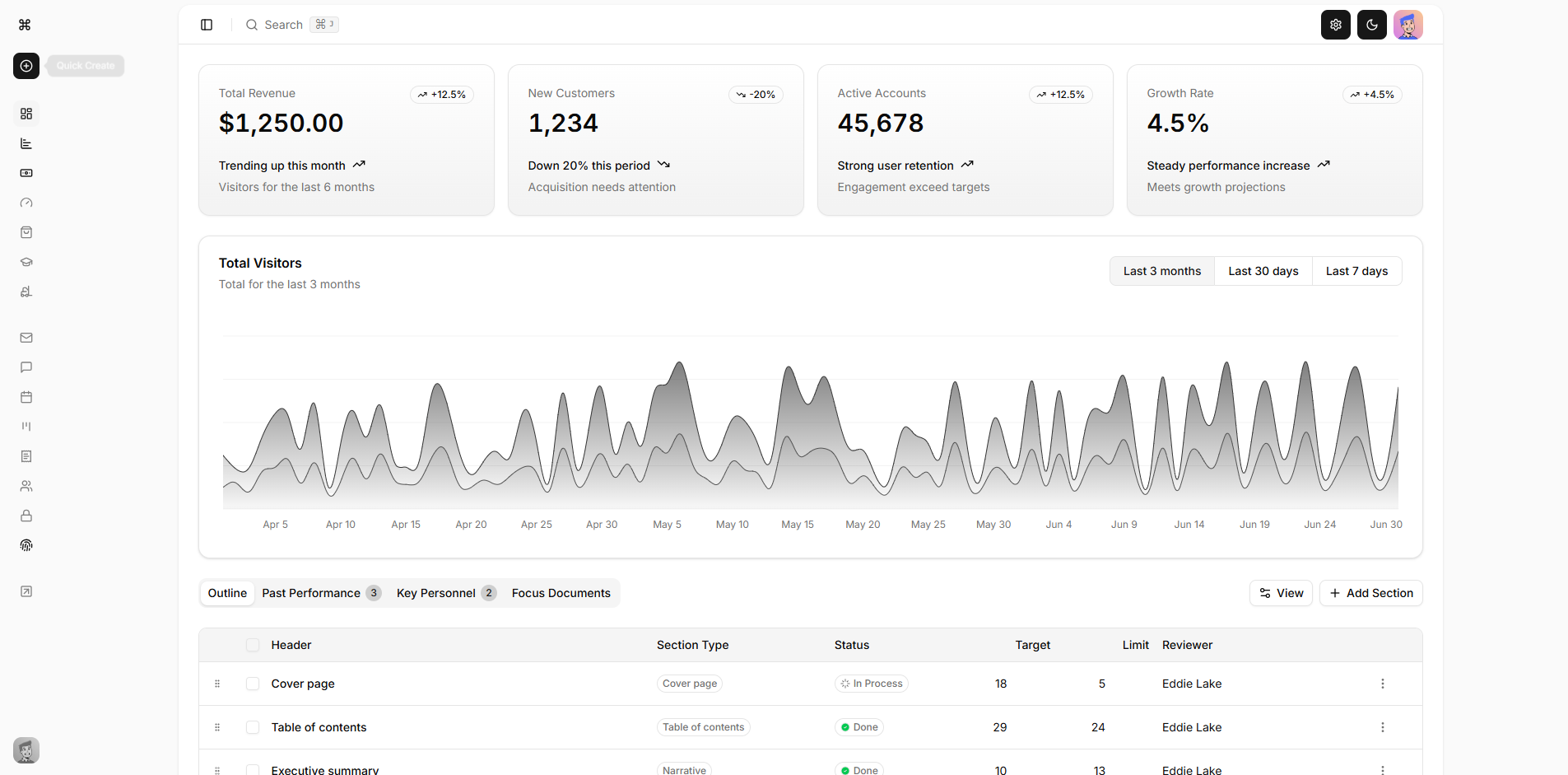Open the gauge speedometer sidebar icon
This screenshot has width=1568, height=775.
26,203
